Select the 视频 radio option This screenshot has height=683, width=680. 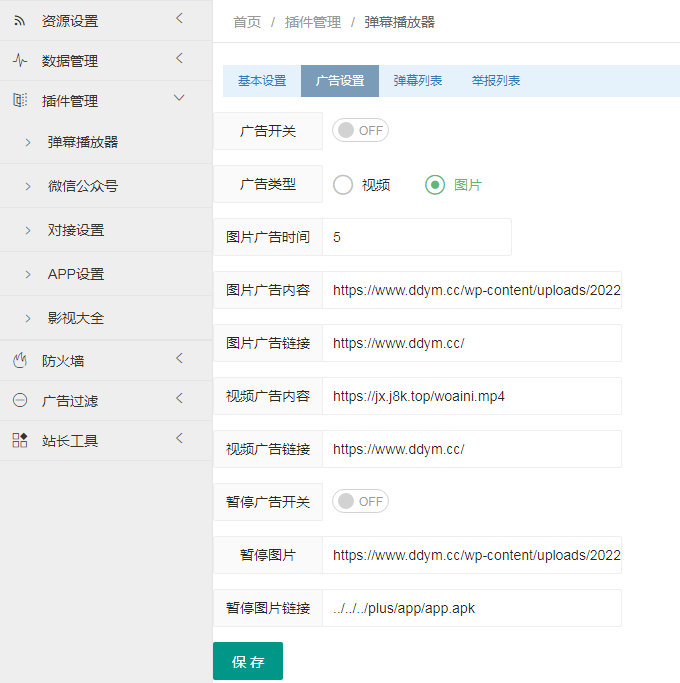tap(344, 185)
